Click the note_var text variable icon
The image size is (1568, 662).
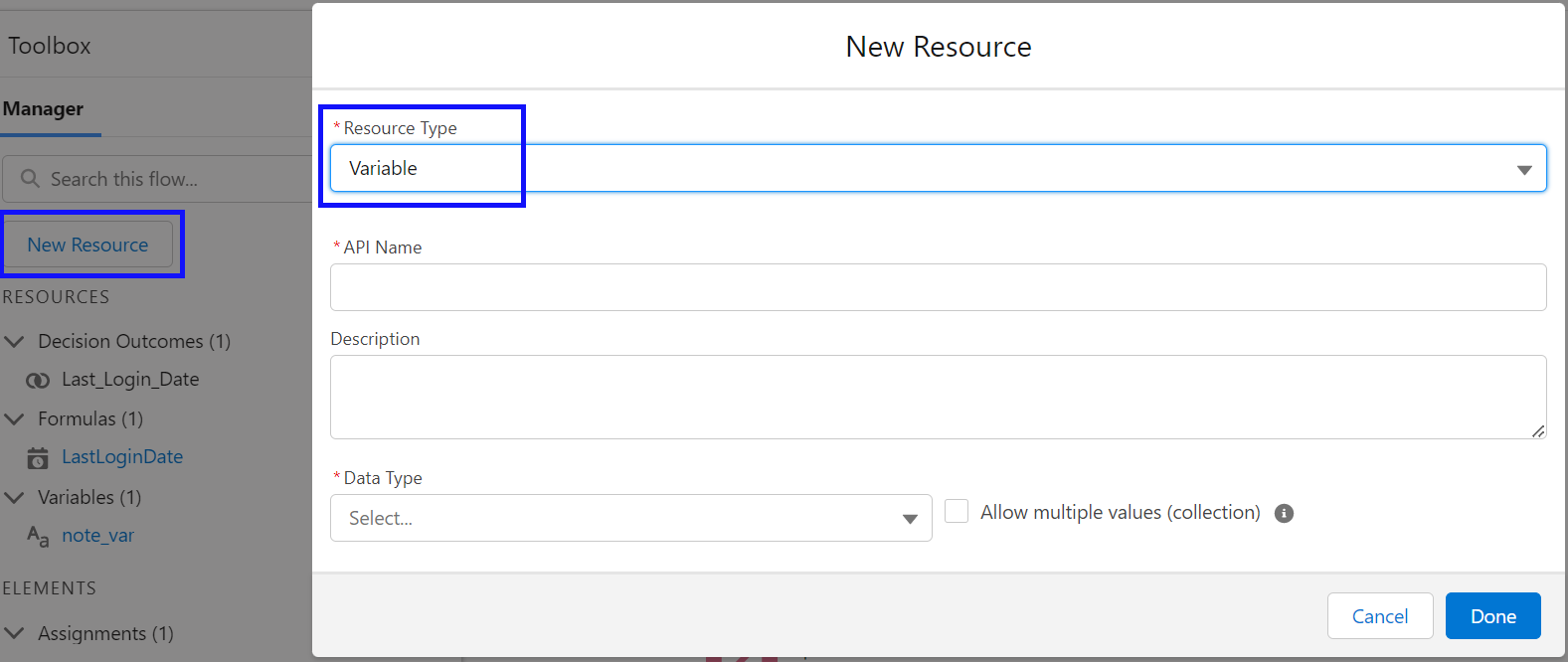click(x=38, y=537)
